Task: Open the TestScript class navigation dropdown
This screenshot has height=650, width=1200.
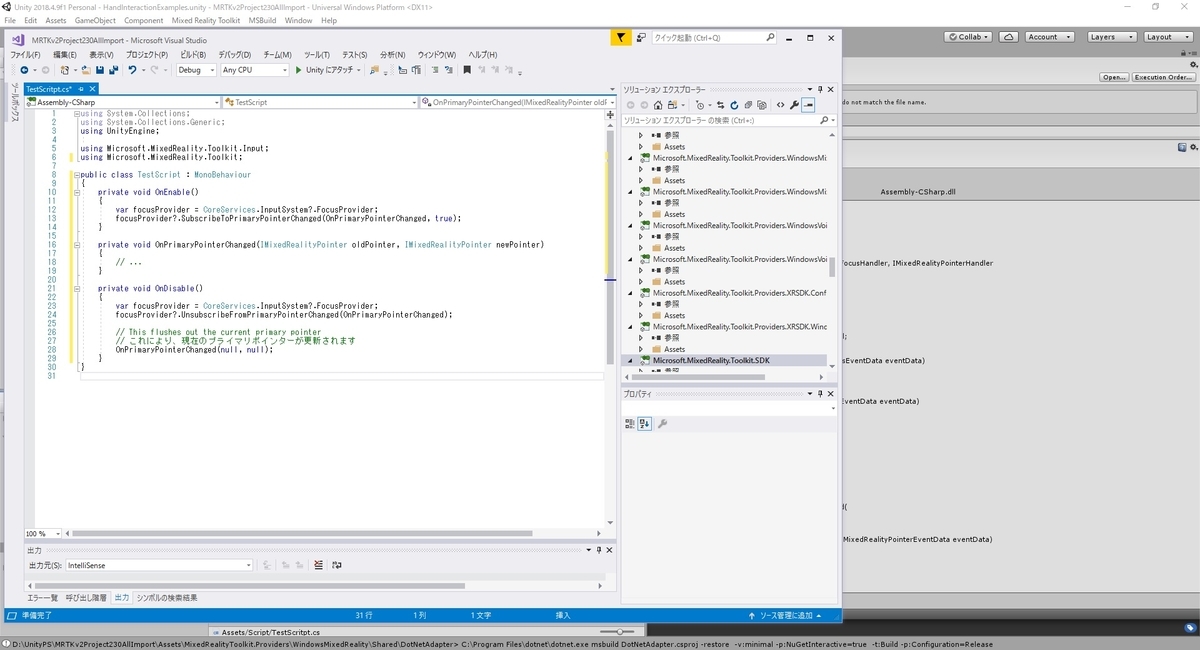Action: (320, 102)
